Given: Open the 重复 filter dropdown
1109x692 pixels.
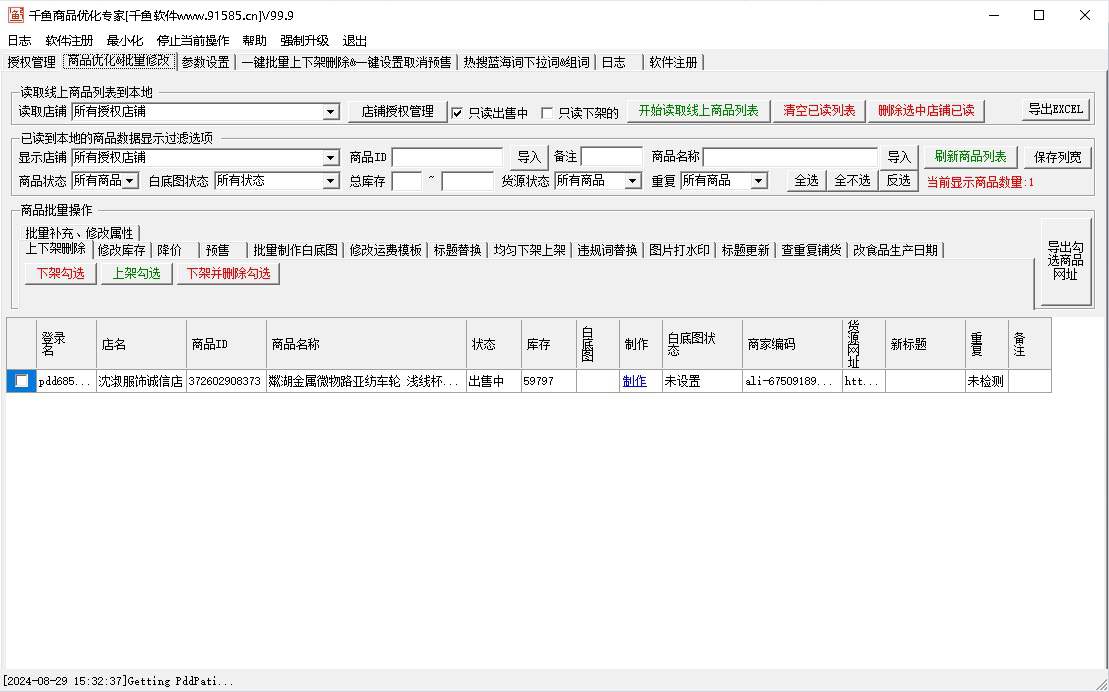Looking at the screenshot, I should click(x=758, y=181).
